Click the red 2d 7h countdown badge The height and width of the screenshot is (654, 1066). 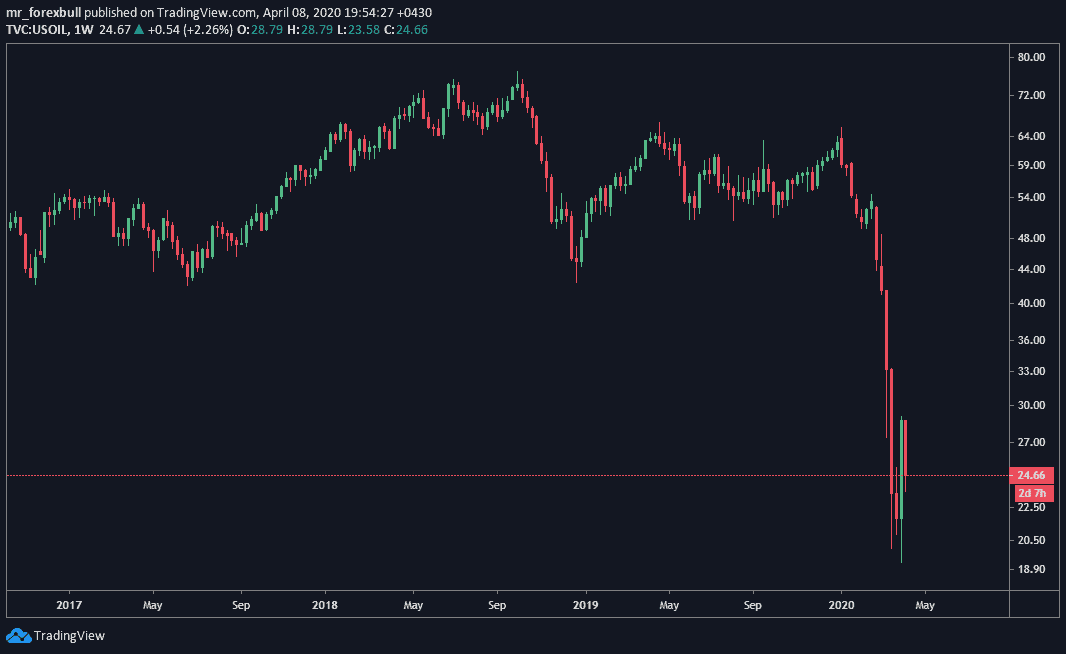1033,493
